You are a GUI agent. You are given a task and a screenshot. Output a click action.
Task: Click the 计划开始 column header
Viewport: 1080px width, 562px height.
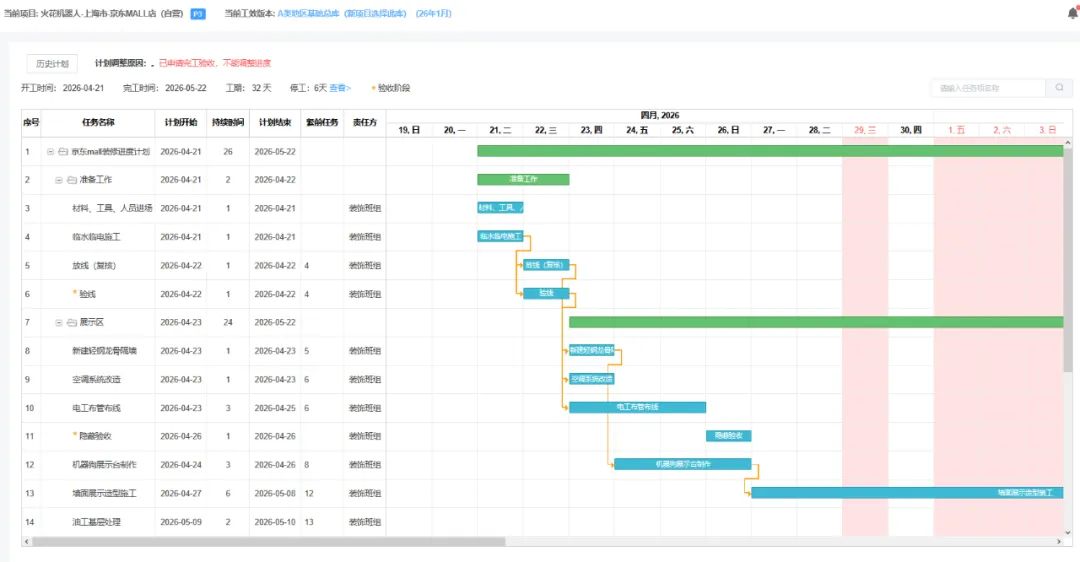(x=180, y=123)
